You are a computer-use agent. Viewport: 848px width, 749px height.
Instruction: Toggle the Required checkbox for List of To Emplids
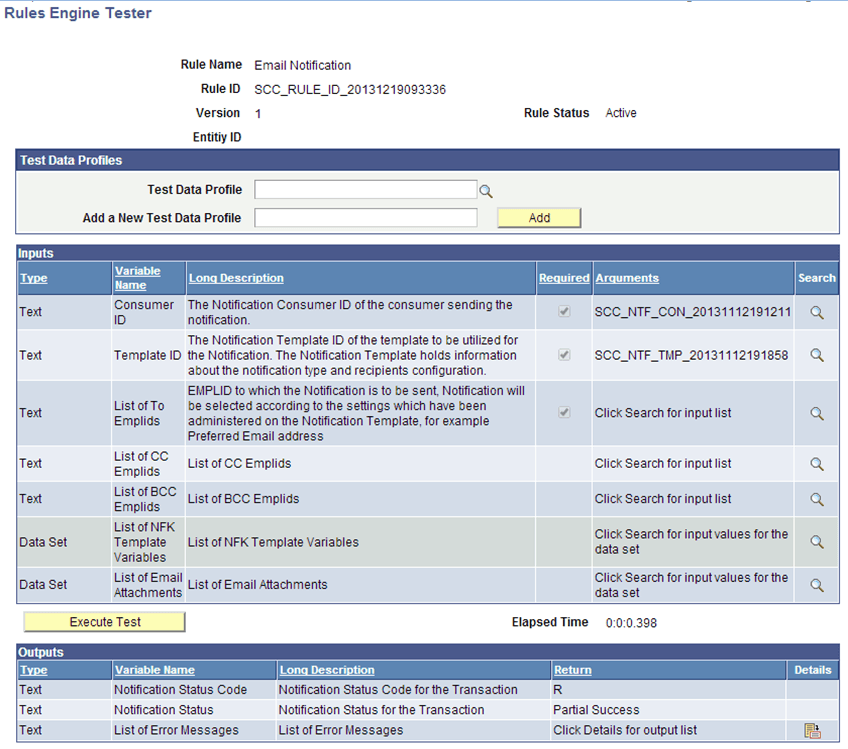coord(563,413)
